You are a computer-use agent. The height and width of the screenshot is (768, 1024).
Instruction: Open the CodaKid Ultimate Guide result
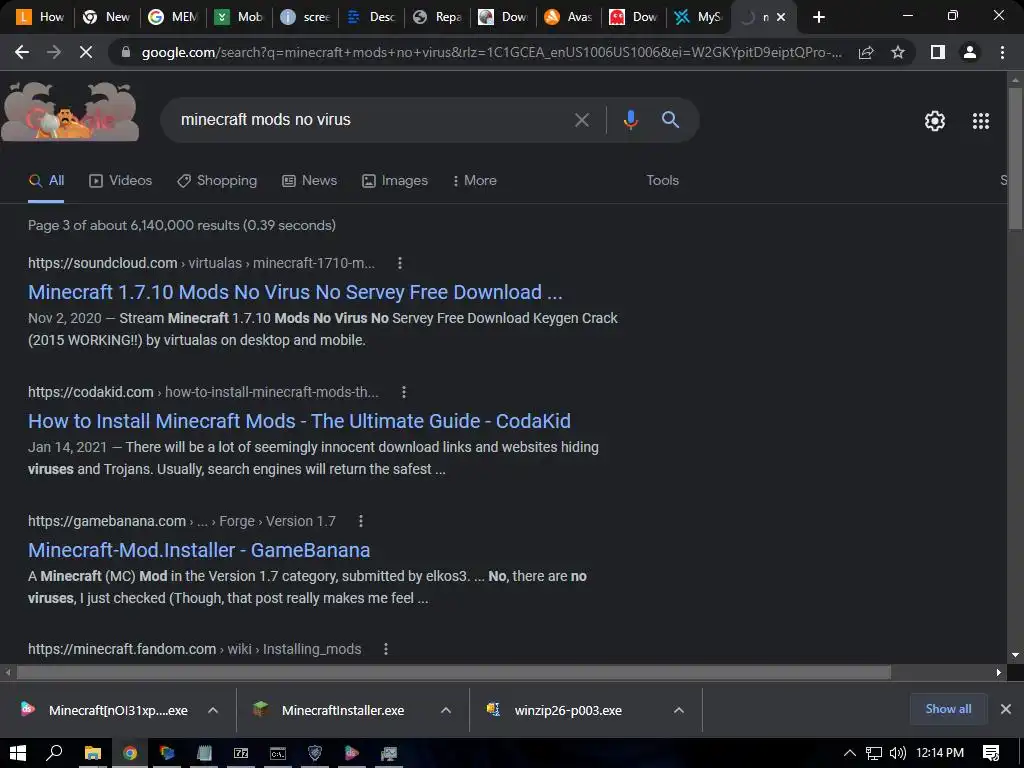(x=299, y=421)
